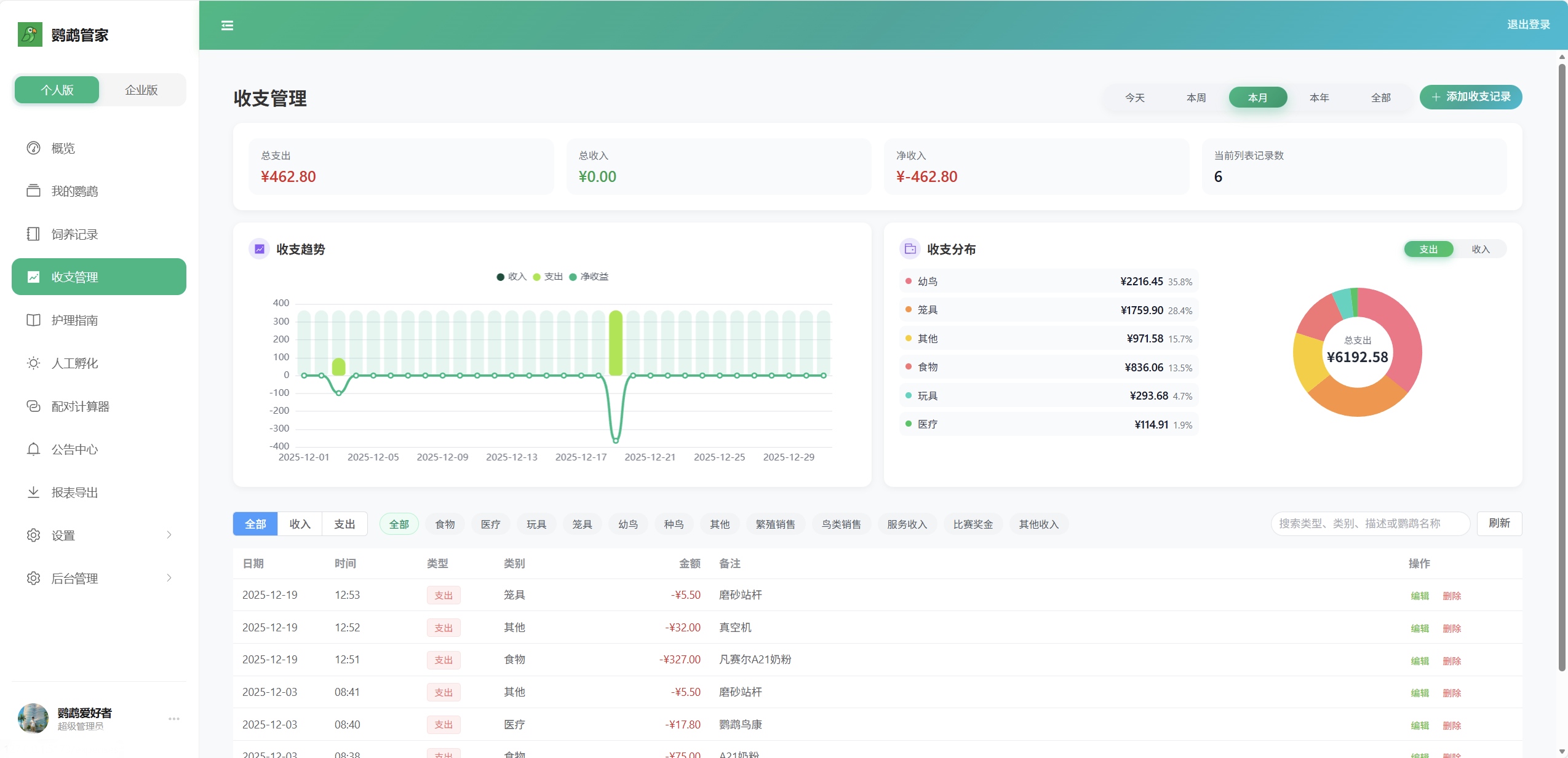The image size is (1568, 758).
Task: Select the 本年 time range tab
Action: tap(1319, 98)
